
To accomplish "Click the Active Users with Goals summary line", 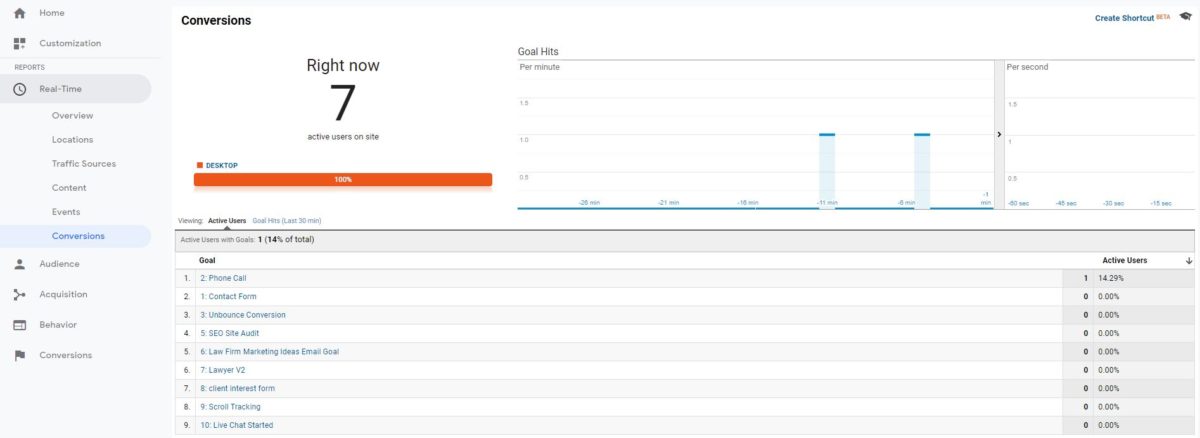I will tap(248, 240).
